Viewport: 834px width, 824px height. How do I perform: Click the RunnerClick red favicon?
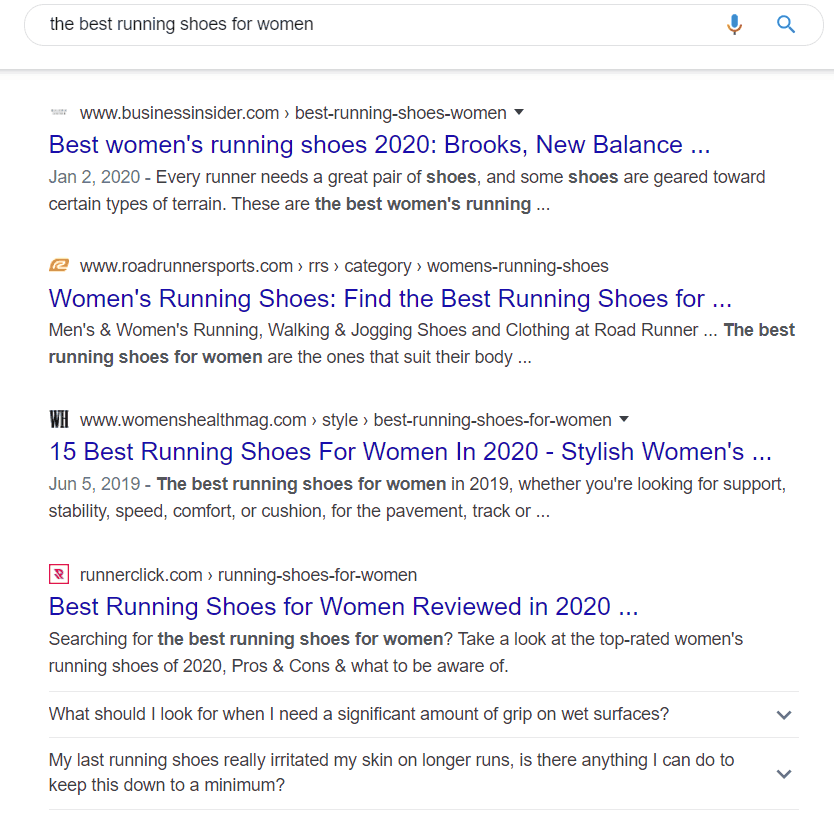[59, 574]
